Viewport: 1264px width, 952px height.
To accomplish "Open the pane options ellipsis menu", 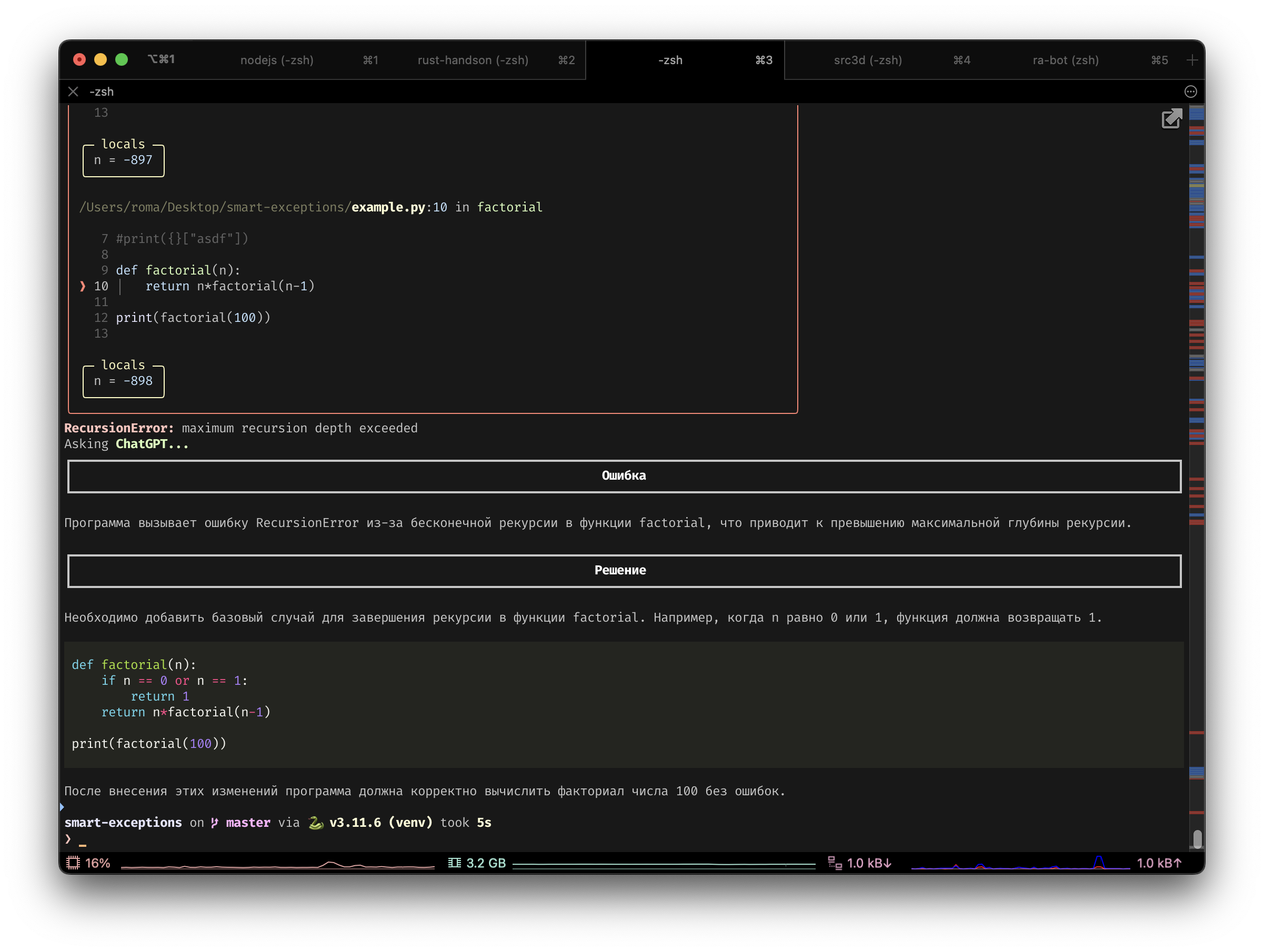I will pos(1190,92).
